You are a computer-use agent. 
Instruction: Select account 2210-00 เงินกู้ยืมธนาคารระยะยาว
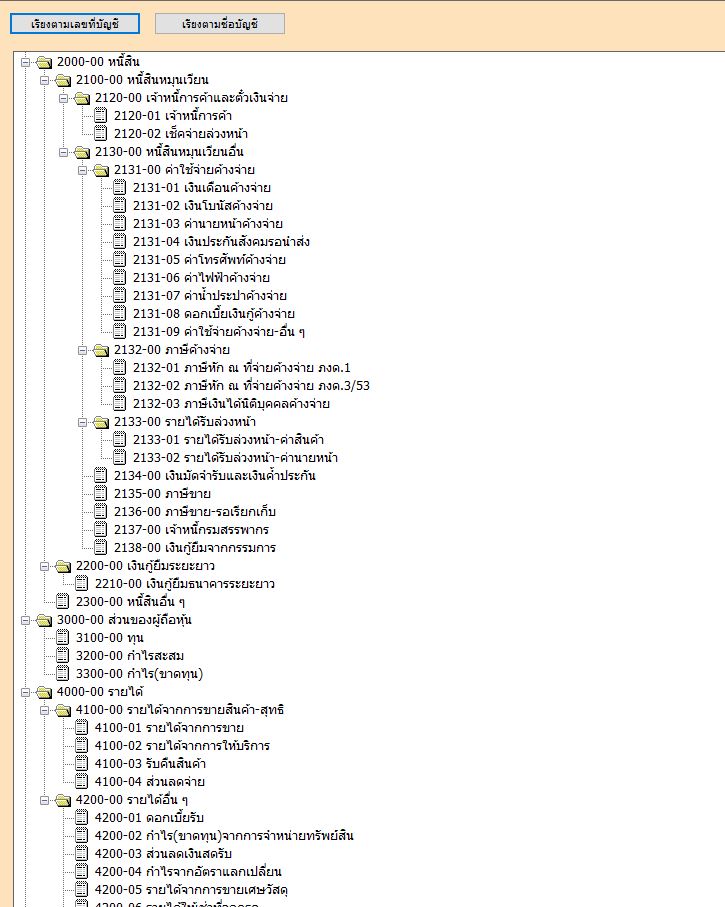pyautogui.click(x=184, y=584)
